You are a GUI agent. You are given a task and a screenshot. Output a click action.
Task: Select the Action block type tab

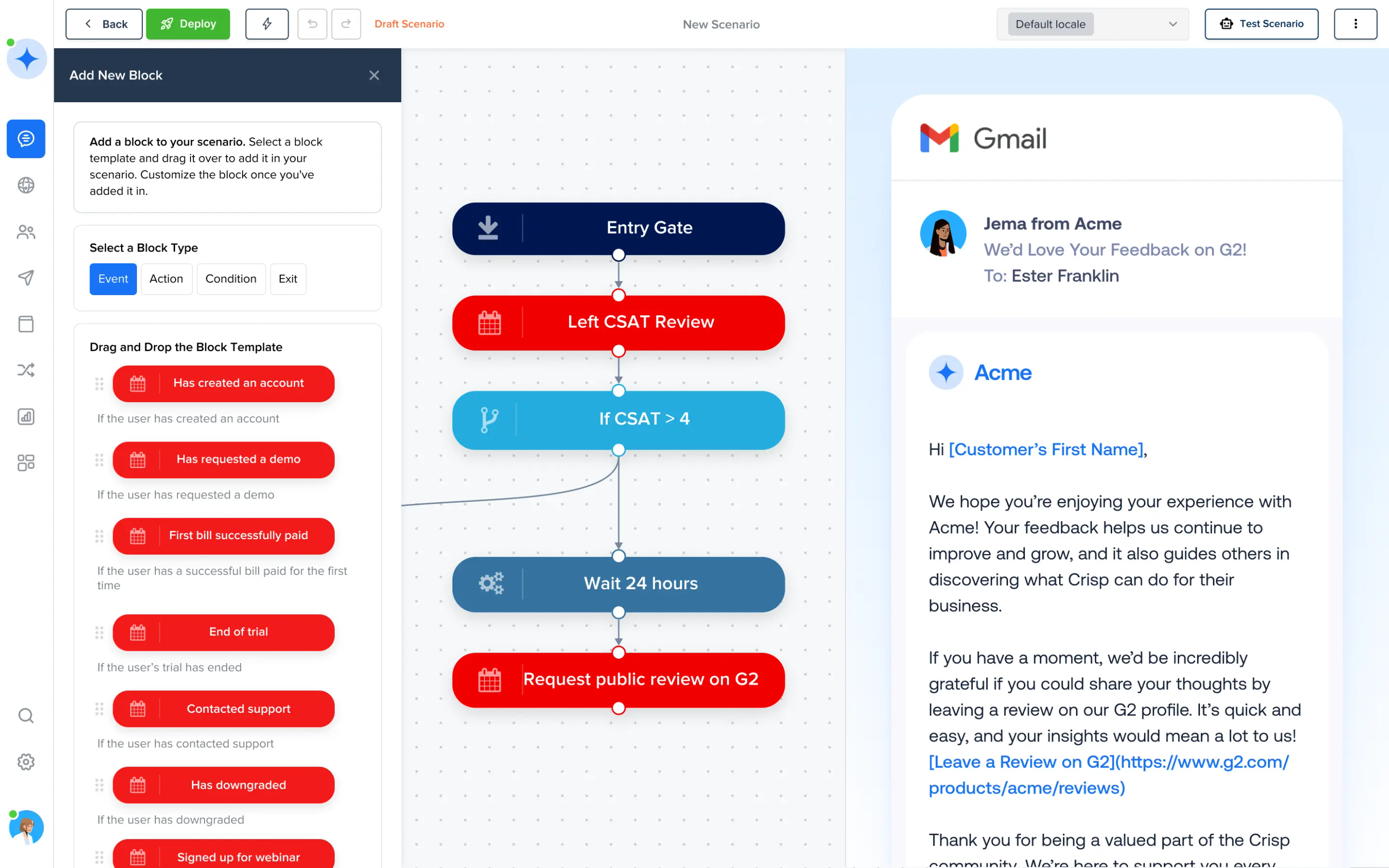165,278
